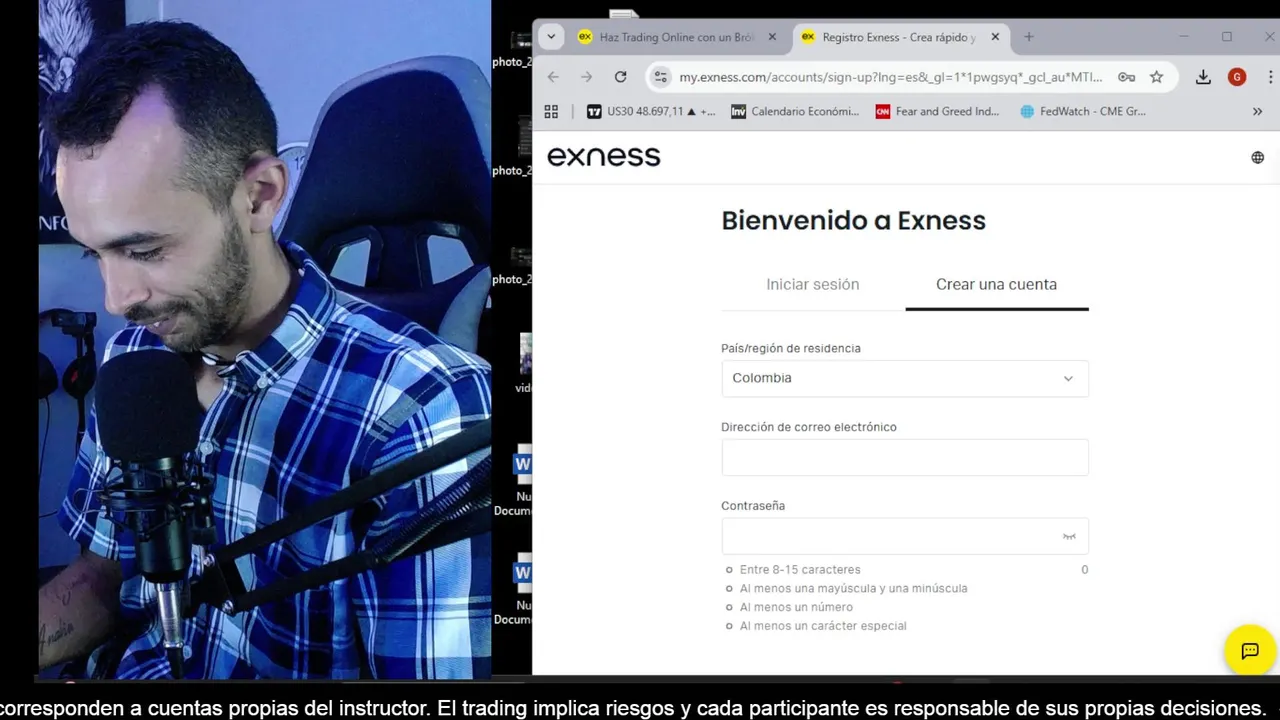Click 'Al menos un carácter especial' requirement
This screenshot has height=720, width=1280.
click(x=823, y=626)
